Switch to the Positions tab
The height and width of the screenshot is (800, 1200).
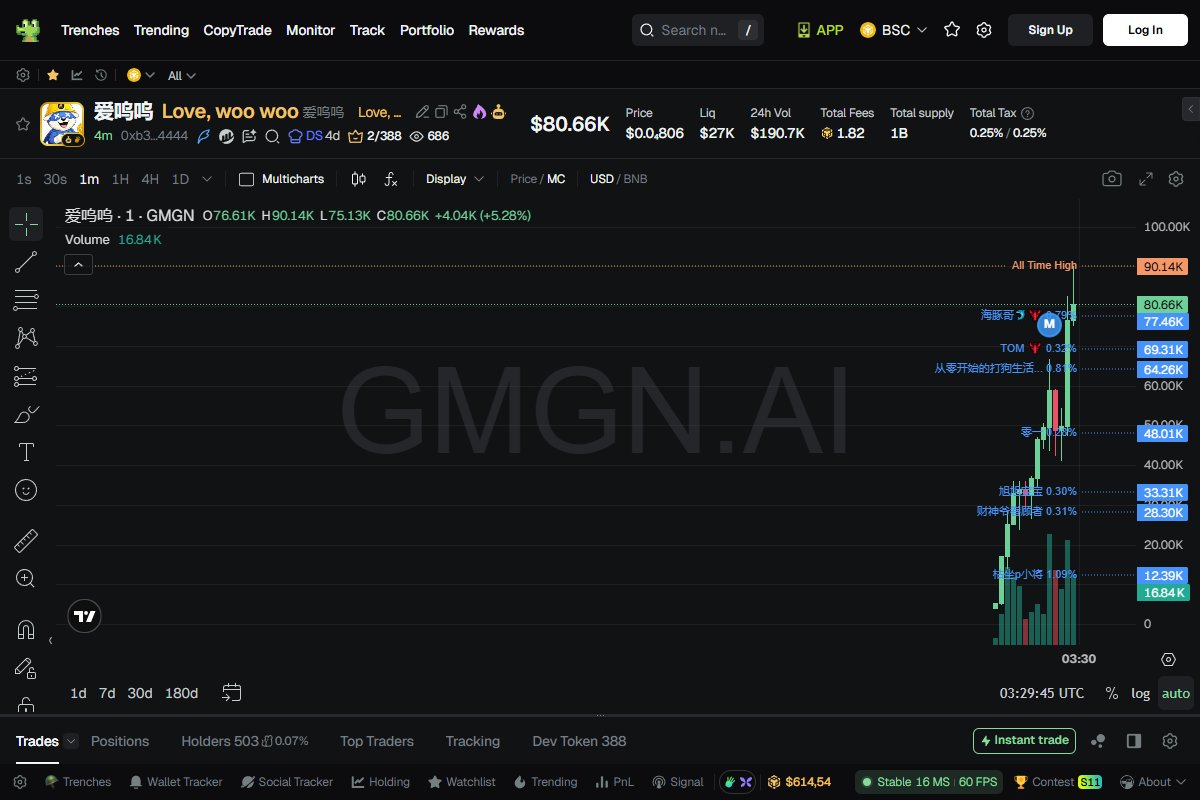tap(120, 741)
